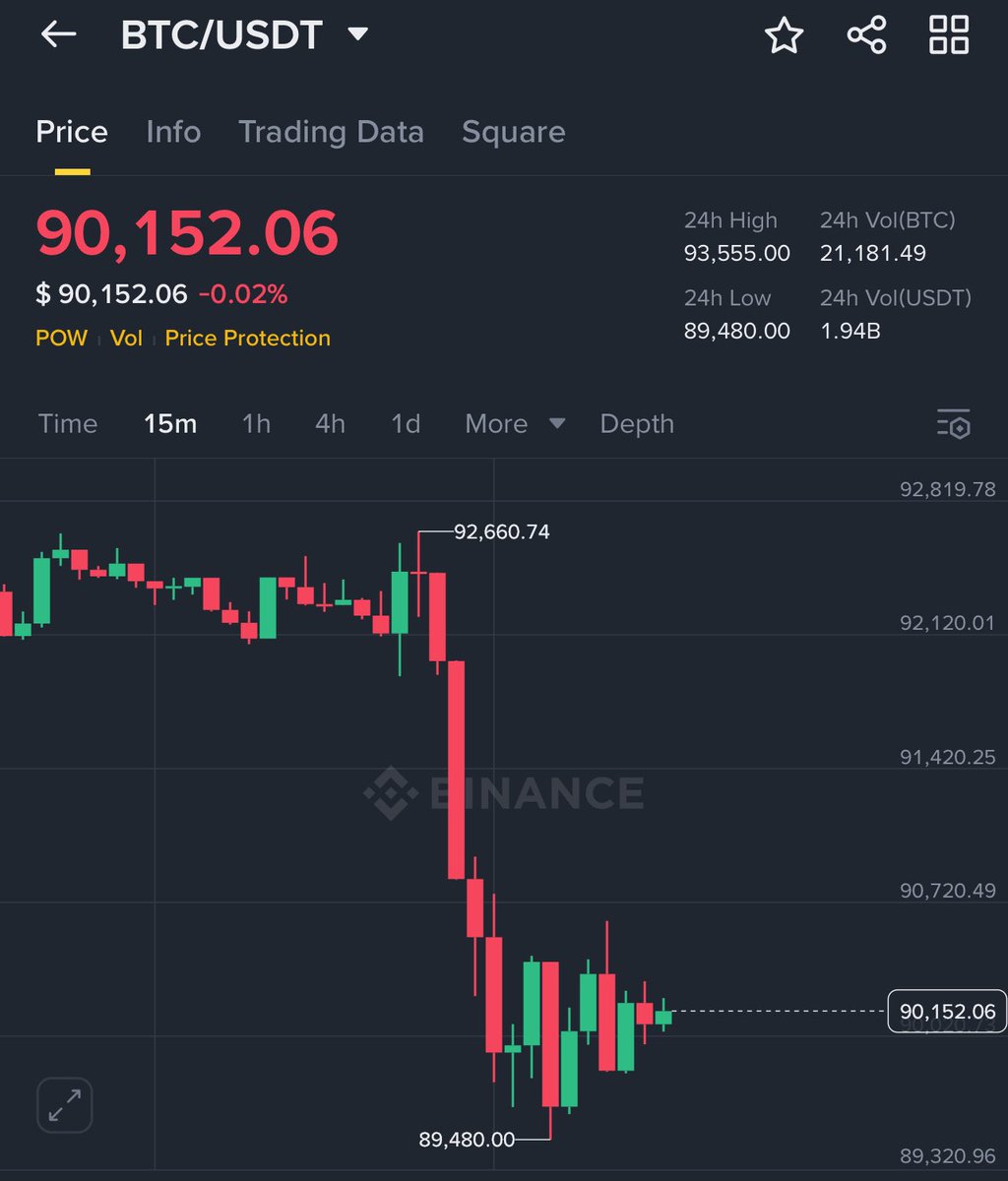Click the fullscreen expand icon on chart
Viewport: 1008px width, 1181px height.
pyautogui.click(x=63, y=1104)
